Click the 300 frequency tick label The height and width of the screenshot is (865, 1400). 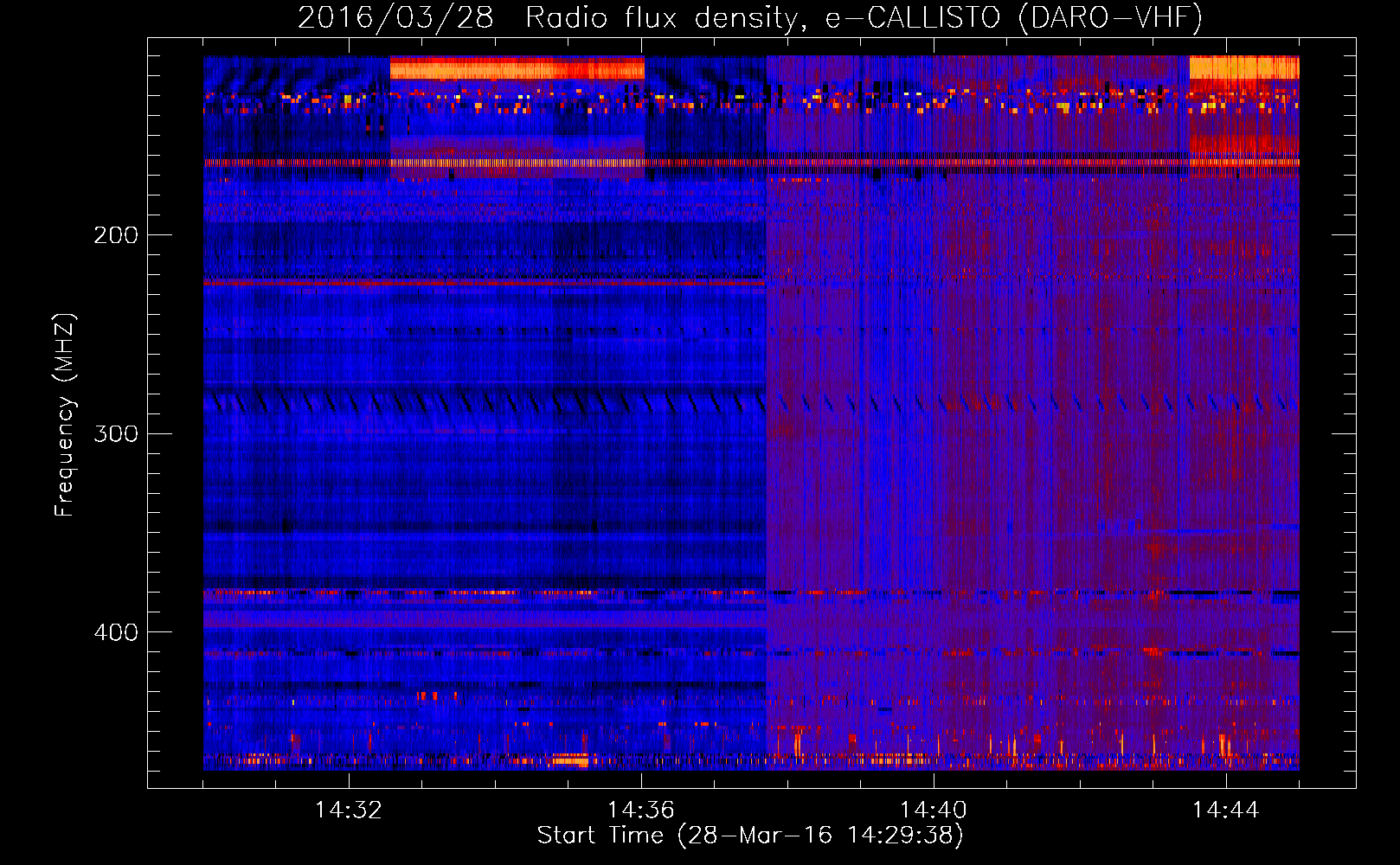point(116,434)
